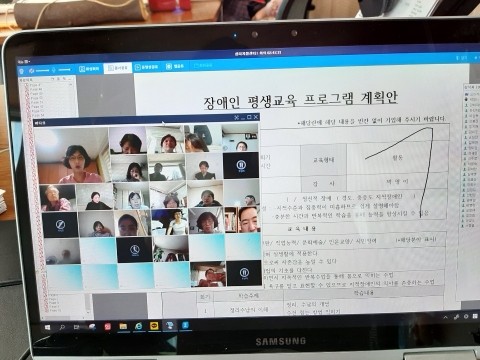Open the taskbar search magnifier icon

pos(62,328)
